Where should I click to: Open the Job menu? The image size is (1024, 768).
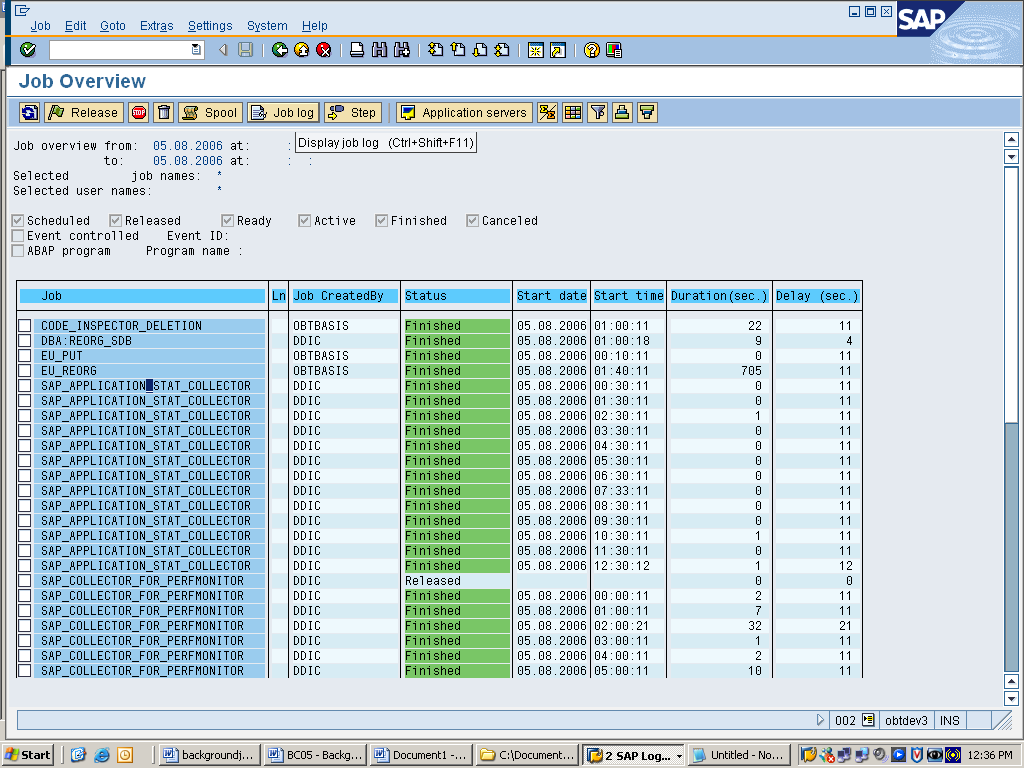click(x=40, y=25)
